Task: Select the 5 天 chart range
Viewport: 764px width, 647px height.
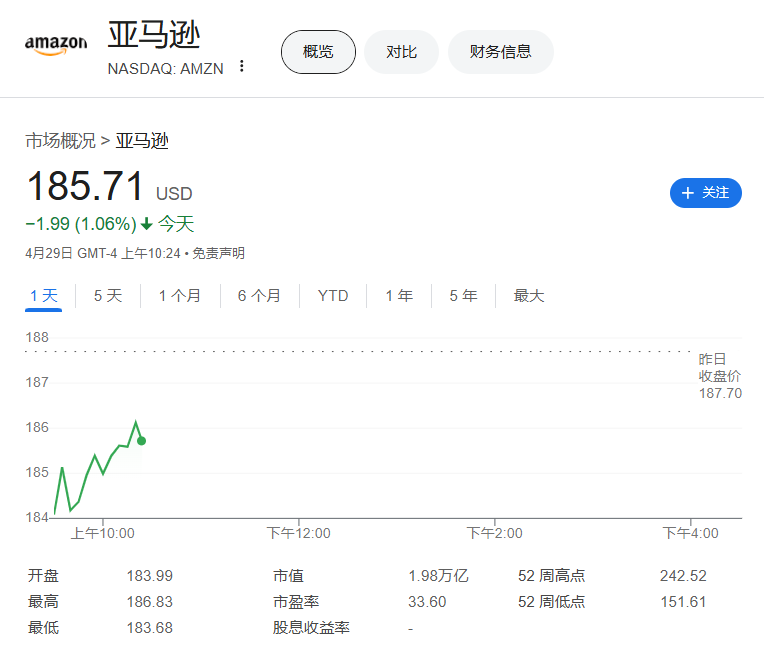Action: point(108,296)
